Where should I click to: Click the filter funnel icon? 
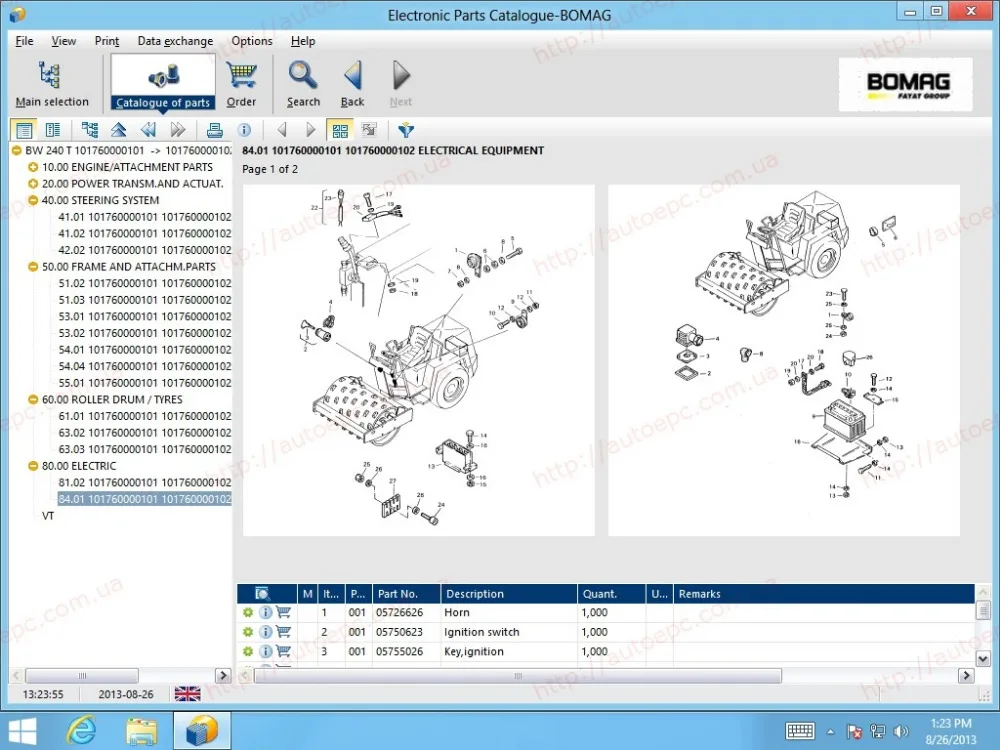pyautogui.click(x=406, y=130)
